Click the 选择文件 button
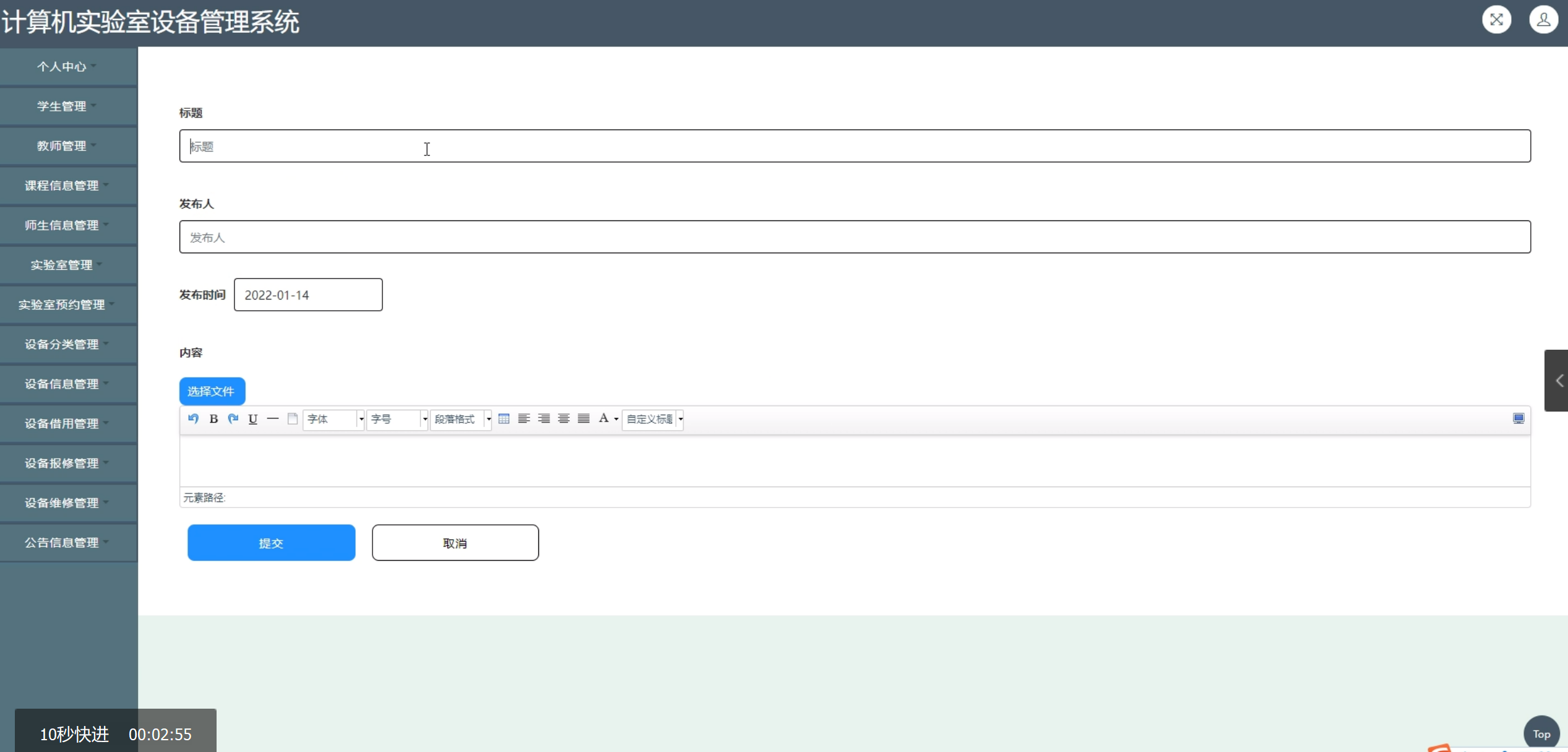The height and width of the screenshot is (752, 1568). click(x=212, y=391)
